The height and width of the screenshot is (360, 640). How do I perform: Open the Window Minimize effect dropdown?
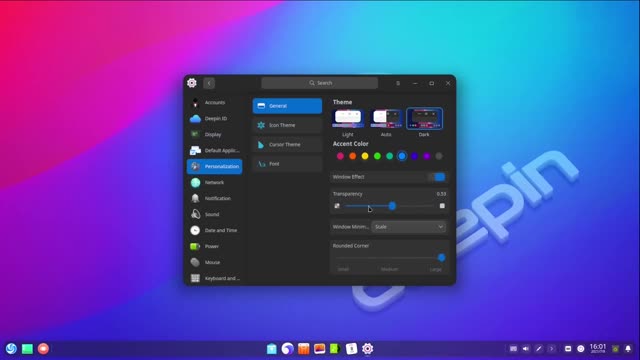[x=409, y=227]
